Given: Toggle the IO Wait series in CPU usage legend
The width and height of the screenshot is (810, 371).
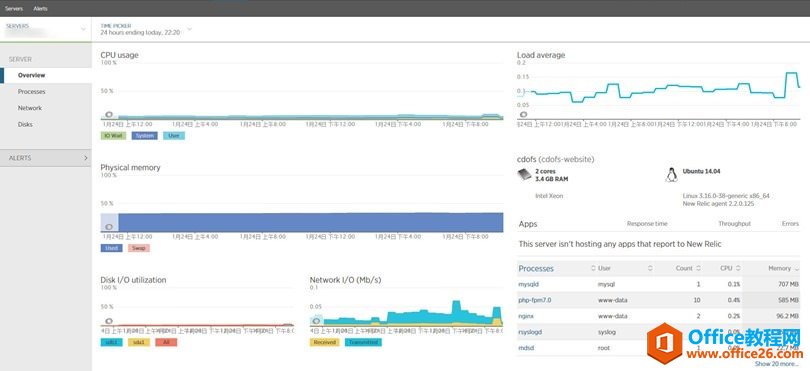Looking at the screenshot, I should pyautogui.click(x=113, y=136).
